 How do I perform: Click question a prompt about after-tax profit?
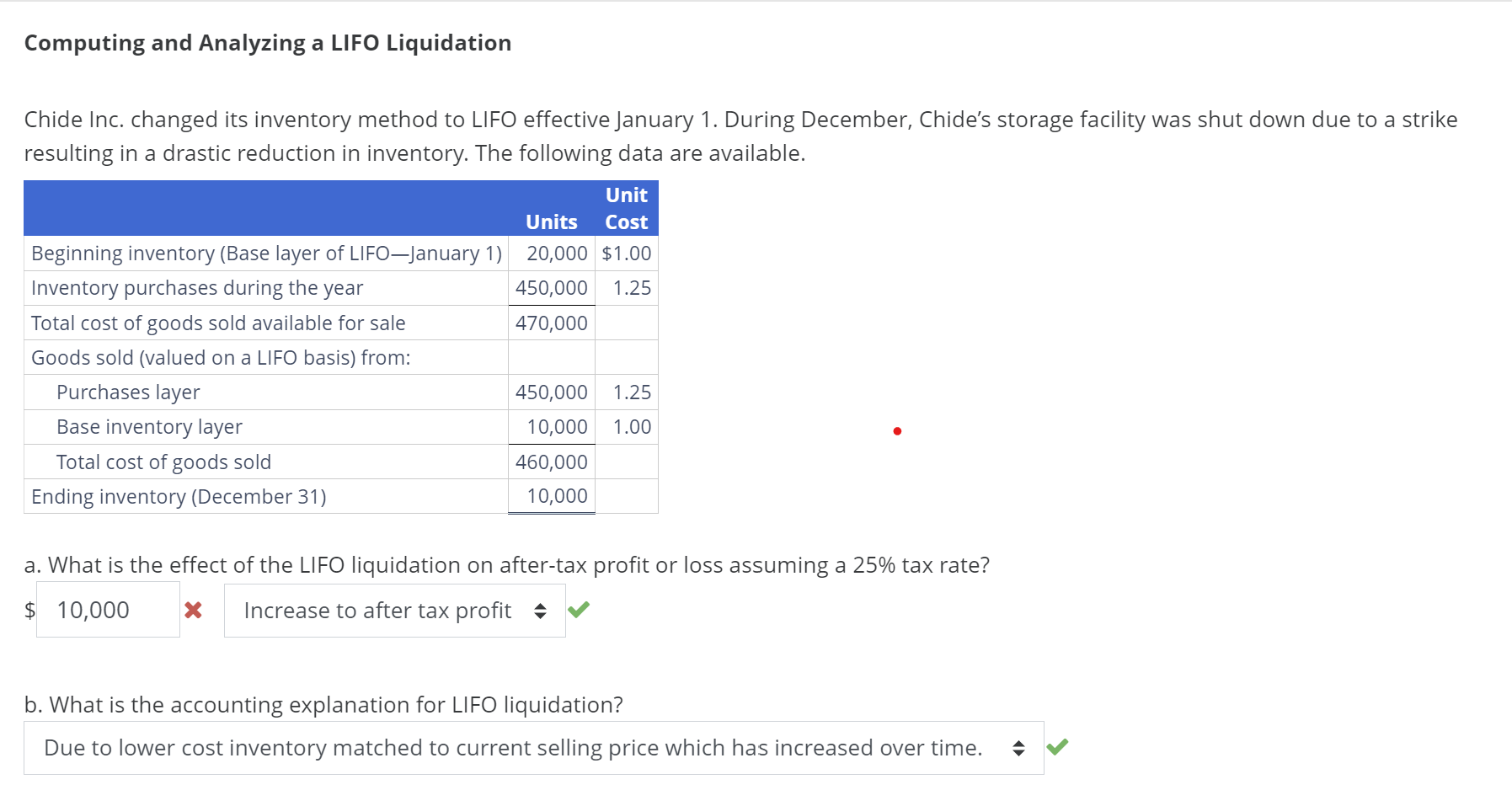[506, 565]
